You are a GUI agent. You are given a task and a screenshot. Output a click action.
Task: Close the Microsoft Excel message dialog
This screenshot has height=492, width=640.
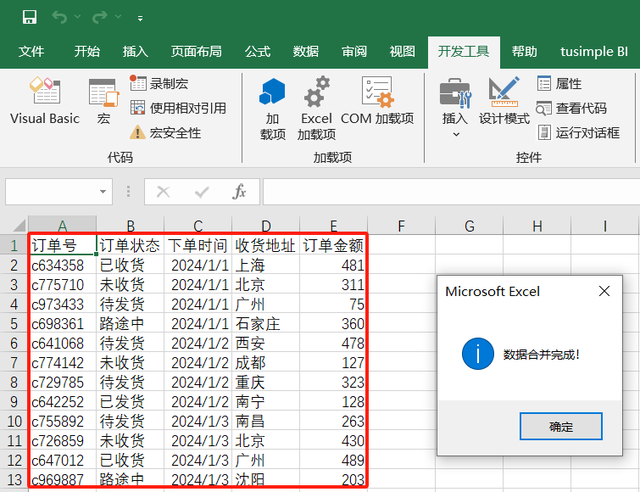pyautogui.click(x=604, y=291)
